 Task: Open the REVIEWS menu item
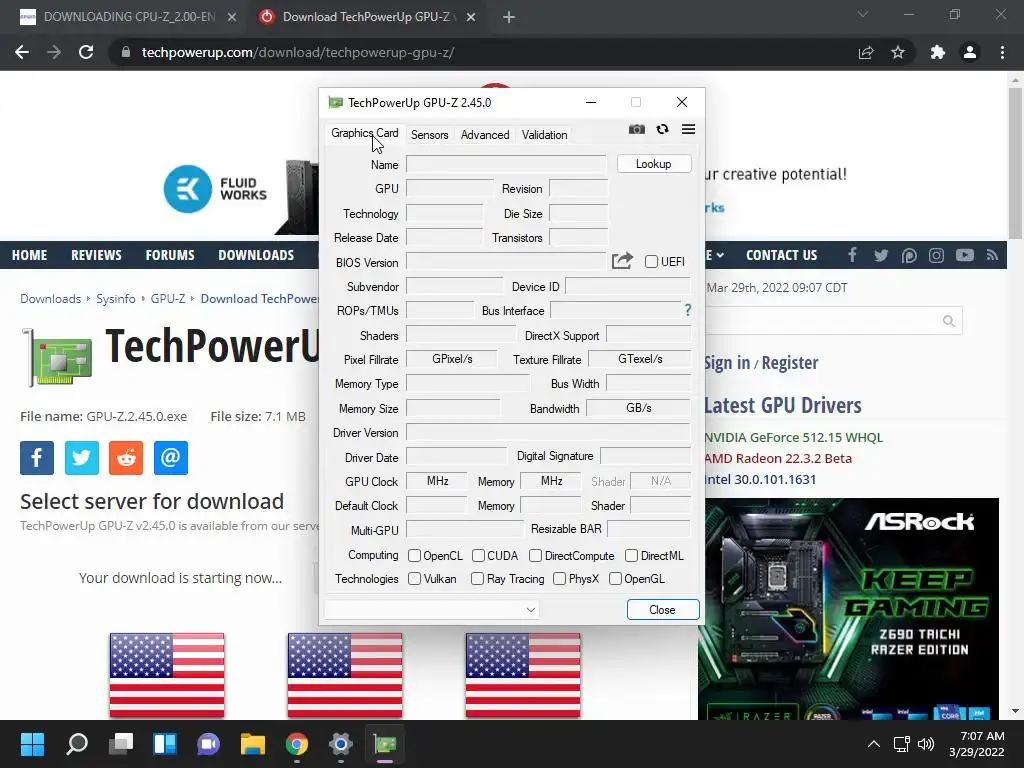pos(96,255)
